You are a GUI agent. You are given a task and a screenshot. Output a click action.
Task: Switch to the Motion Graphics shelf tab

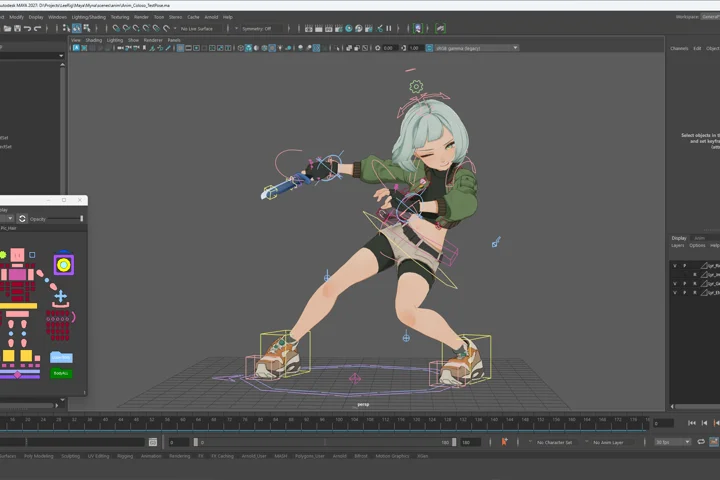[x=392, y=456]
